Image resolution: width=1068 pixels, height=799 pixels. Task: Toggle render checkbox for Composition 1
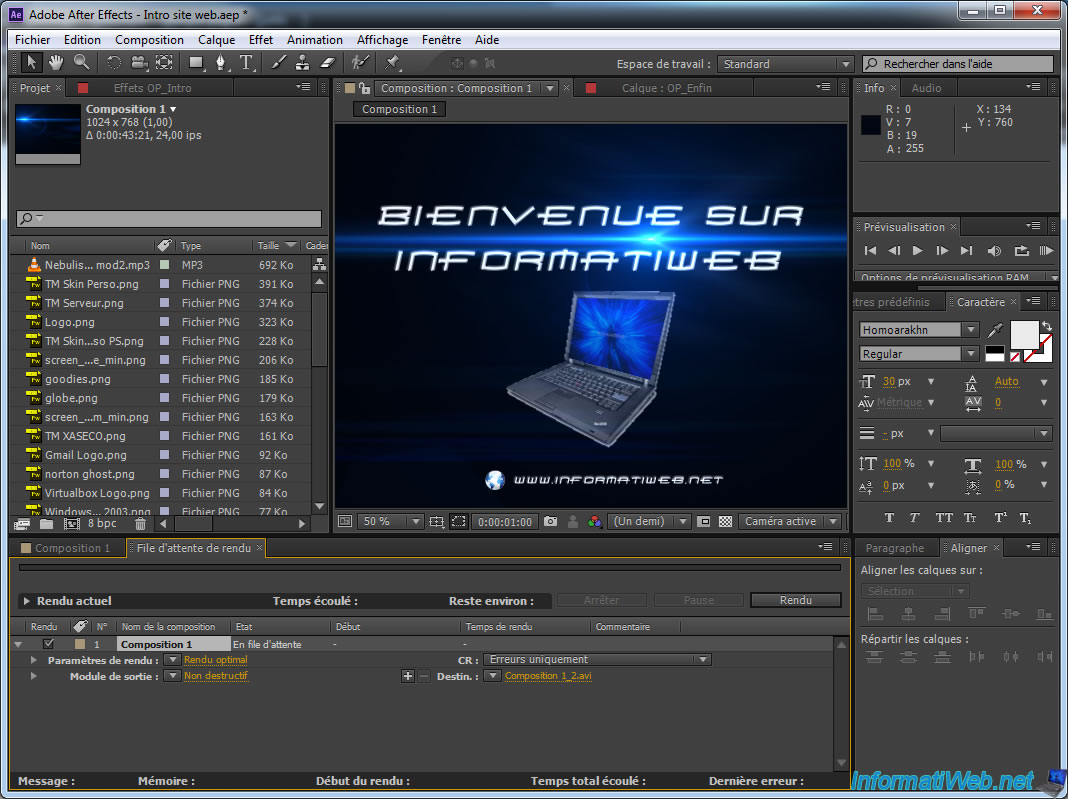[x=48, y=644]
